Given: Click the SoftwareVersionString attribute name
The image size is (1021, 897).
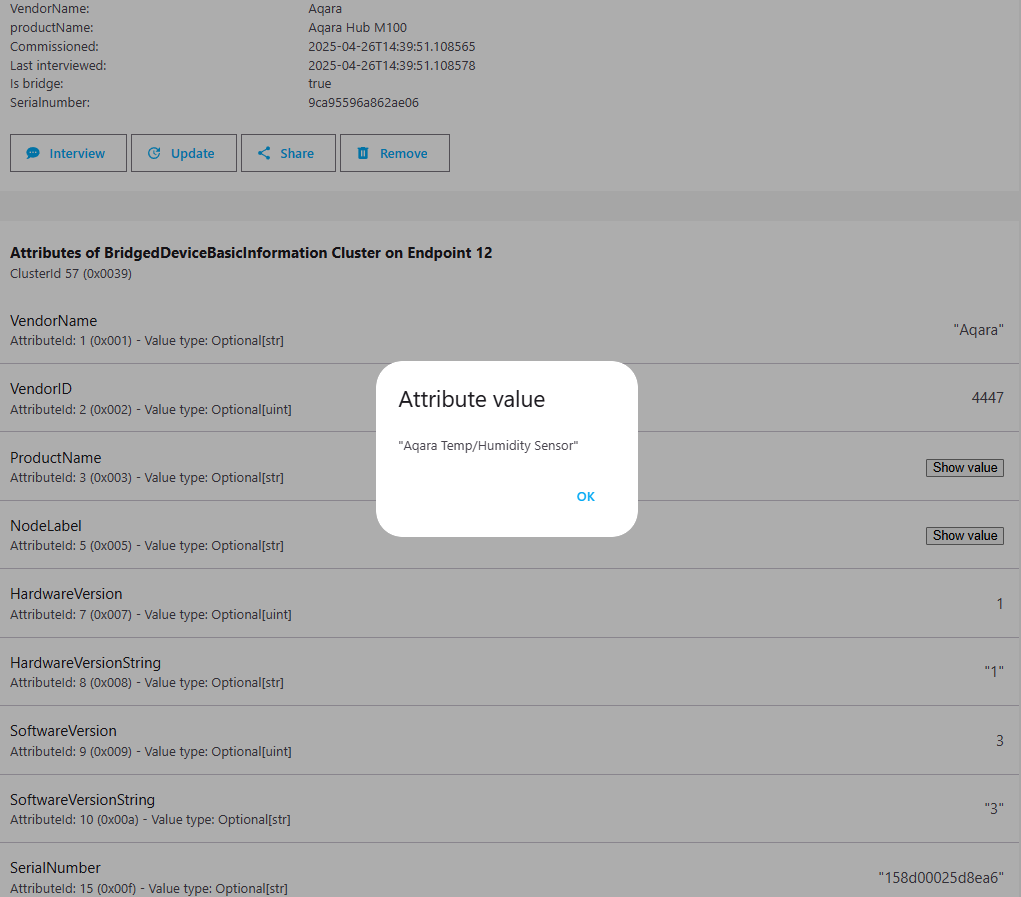Looking at the screenshot, I should click(82, 799).
